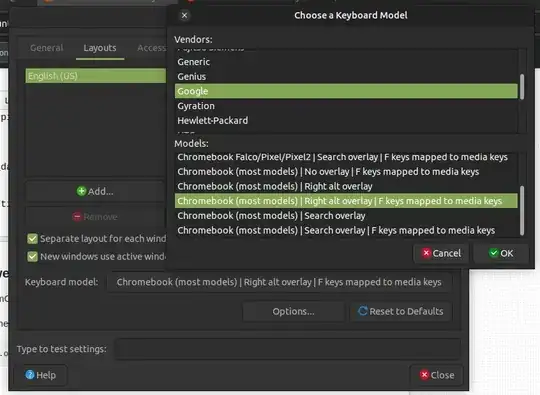Close the Choose a Keyboard Model dialog

click(x=185, y=15)
